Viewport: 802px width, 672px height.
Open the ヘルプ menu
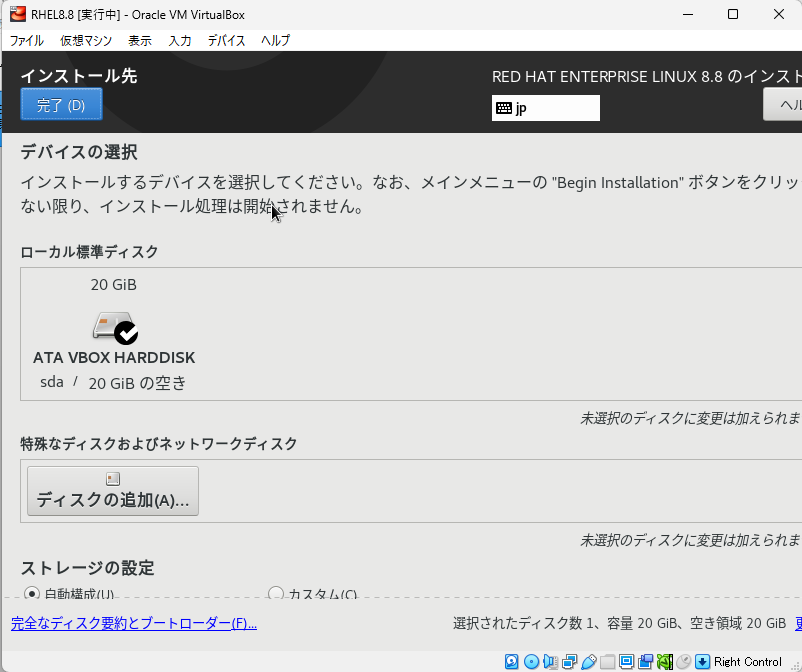pyautogui.click(x=275, y=40)
